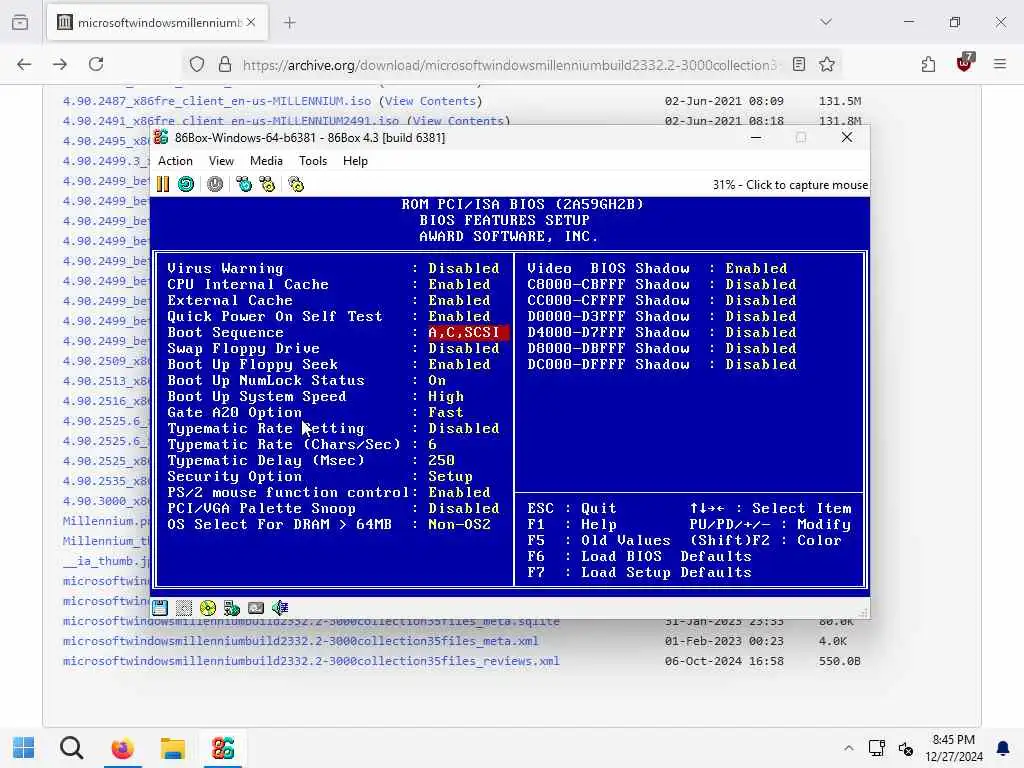This screenshot has width=1024, height=768.
Task: Open Firefox View icon at top-left
Action: 20,22
